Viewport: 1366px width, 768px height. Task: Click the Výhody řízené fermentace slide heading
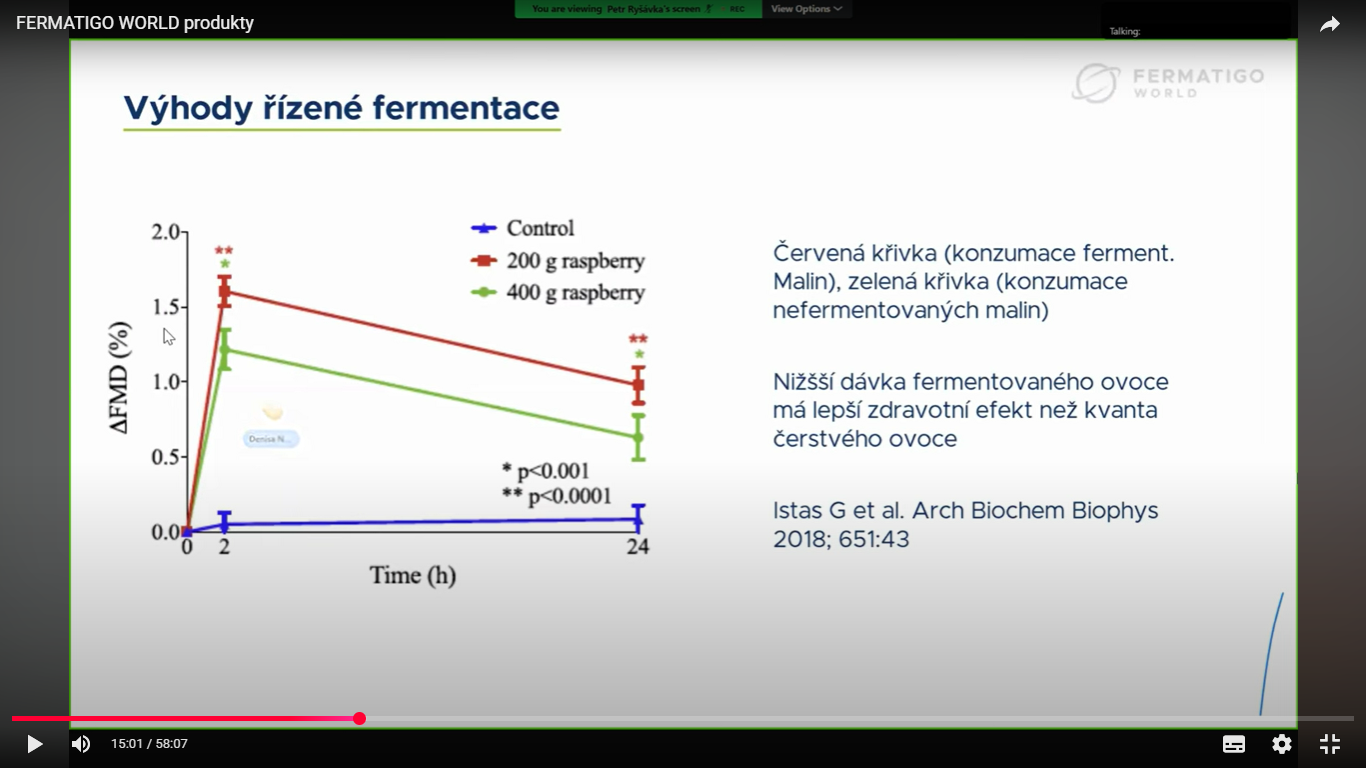(341, 108)
